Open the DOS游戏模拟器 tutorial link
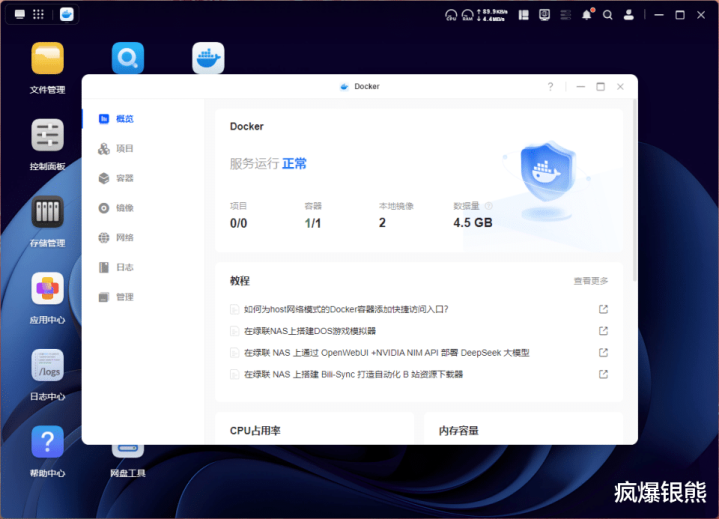The height and width of the screenshot is (519, 719). click(x=310, y=331)
